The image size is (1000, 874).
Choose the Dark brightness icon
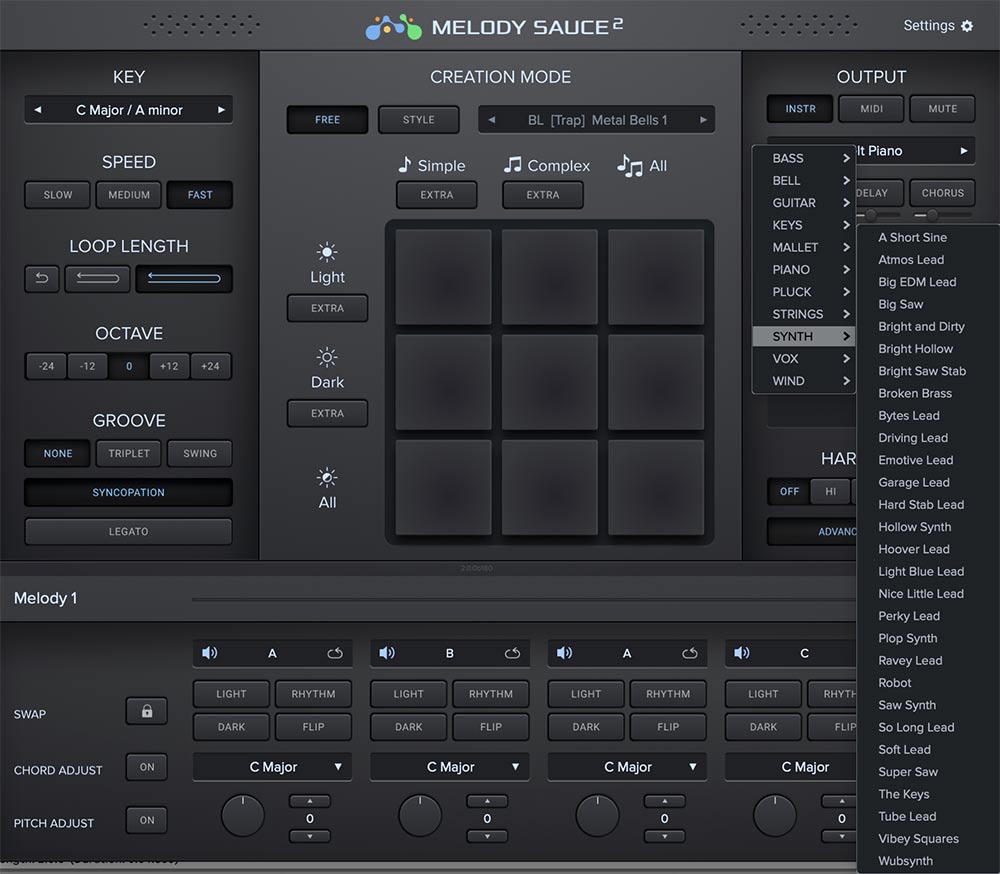pos(327,358)
